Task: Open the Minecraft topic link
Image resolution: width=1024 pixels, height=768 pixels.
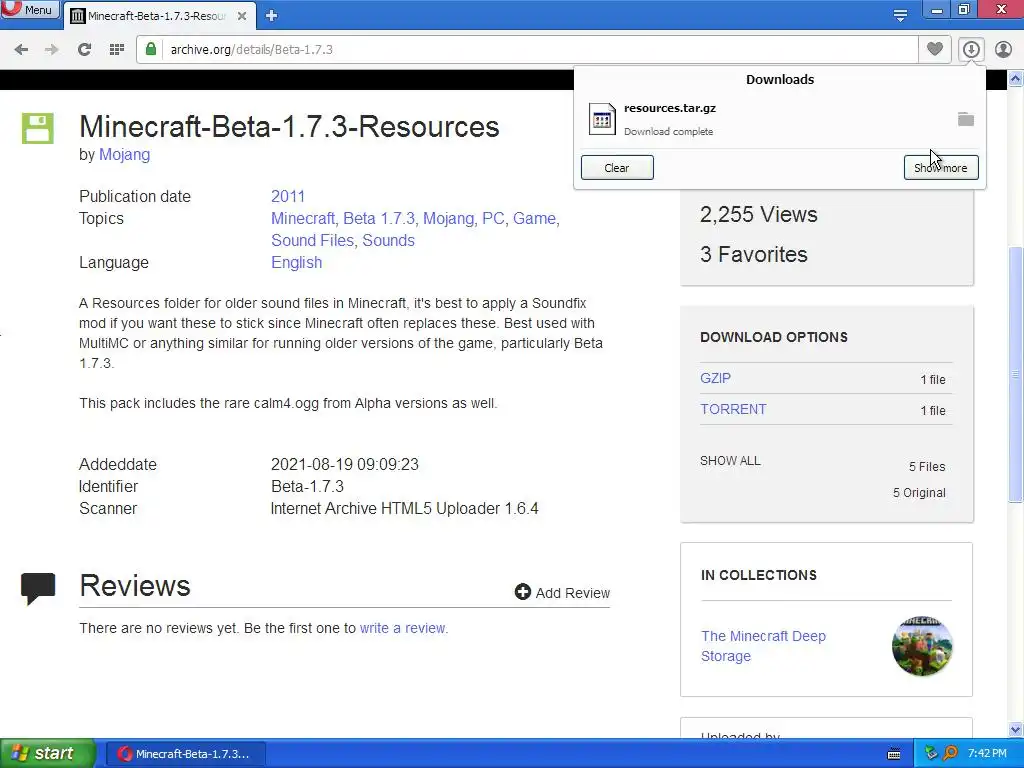Action: click(x=303, y=218)
